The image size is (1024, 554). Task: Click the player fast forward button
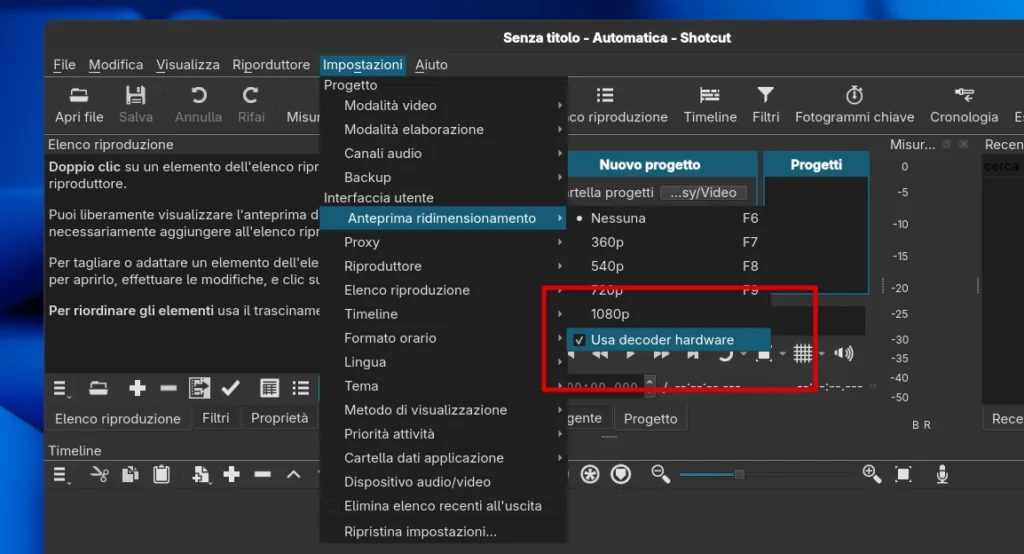(662, 355)
